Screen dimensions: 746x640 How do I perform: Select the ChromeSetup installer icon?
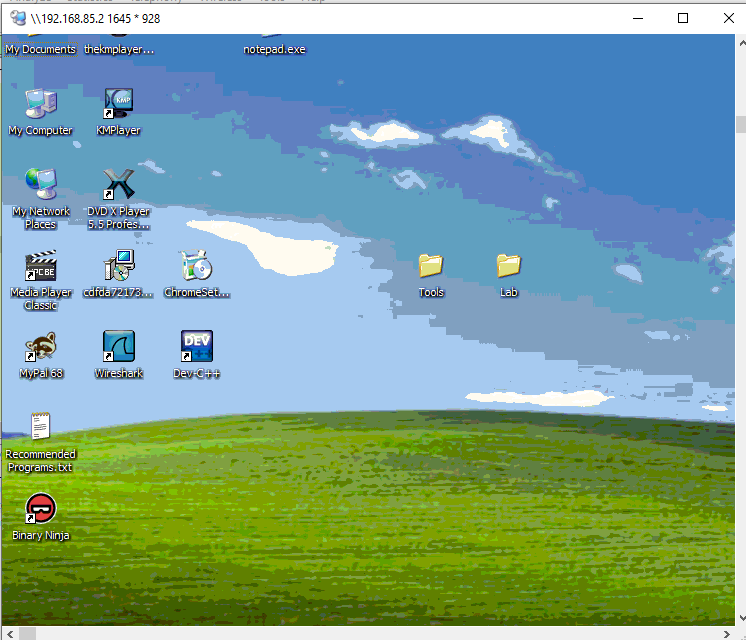point(196,266)
